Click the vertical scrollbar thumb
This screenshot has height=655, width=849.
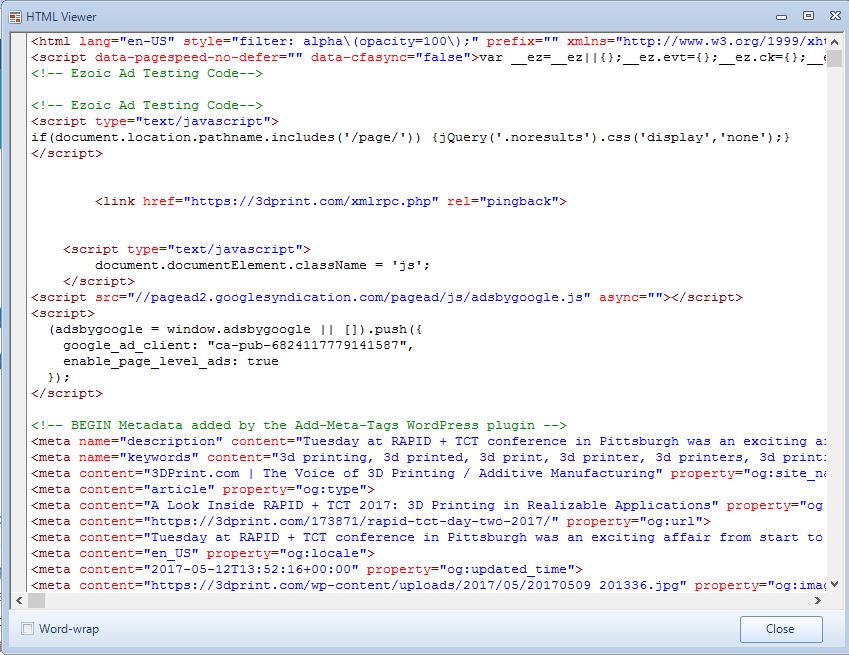[x=834, y=58]
